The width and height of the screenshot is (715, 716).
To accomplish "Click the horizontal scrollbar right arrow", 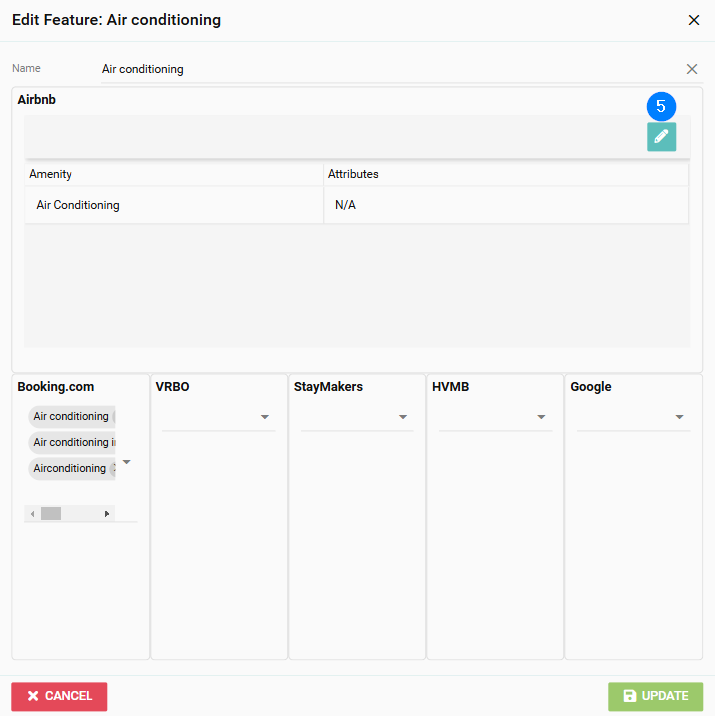I will coord(107,513).
